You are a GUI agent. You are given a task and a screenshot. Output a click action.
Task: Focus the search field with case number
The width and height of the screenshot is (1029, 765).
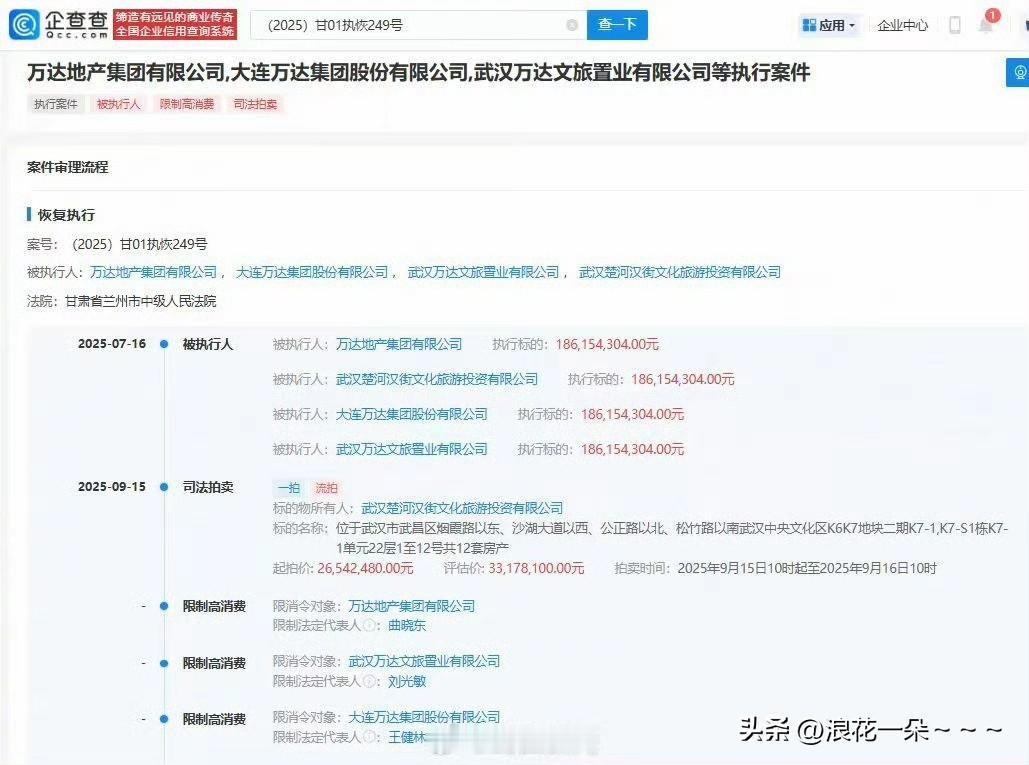pos(419,25)
